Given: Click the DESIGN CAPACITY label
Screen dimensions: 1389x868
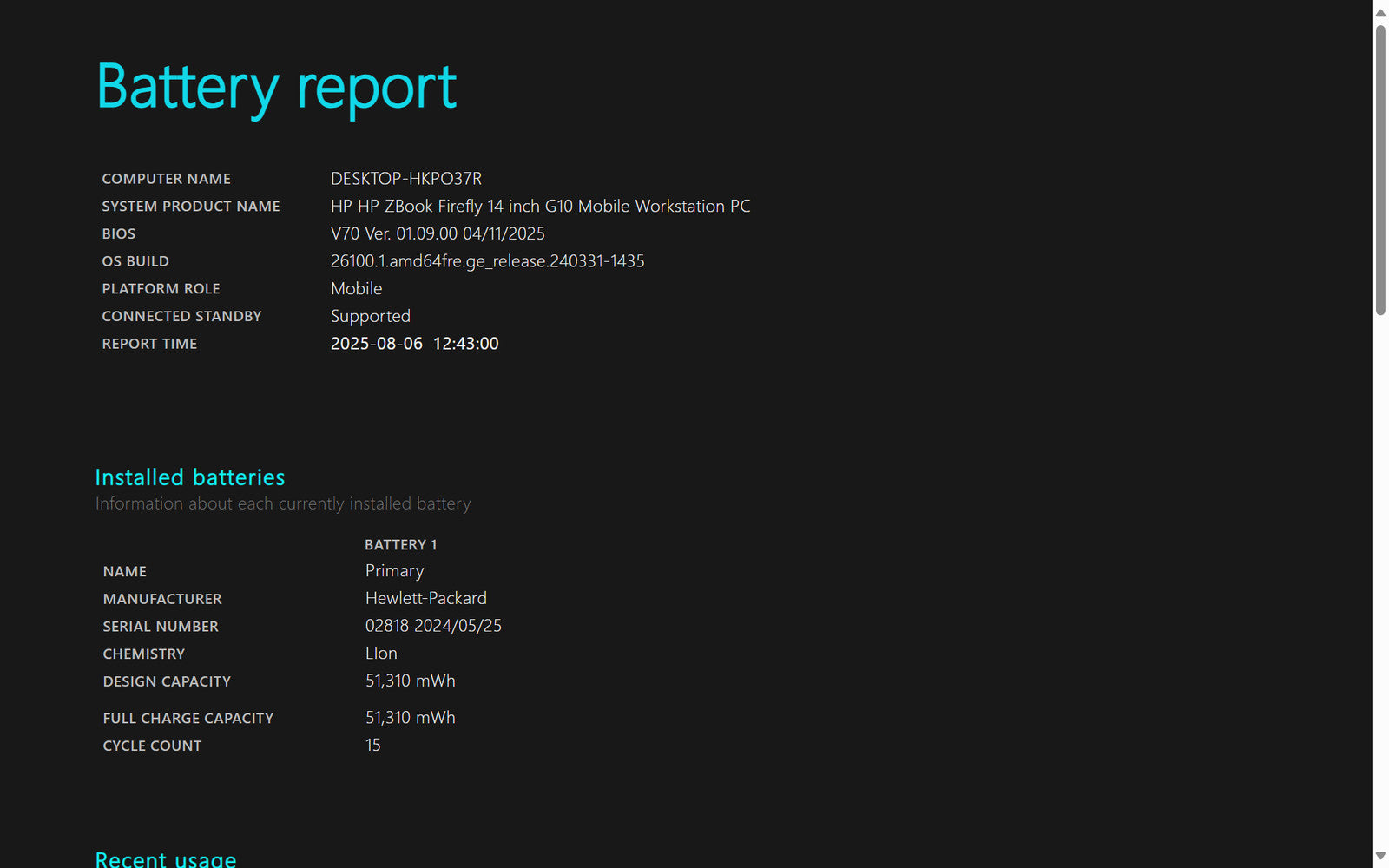Looking at the screenshot, I should coord(167,682).
